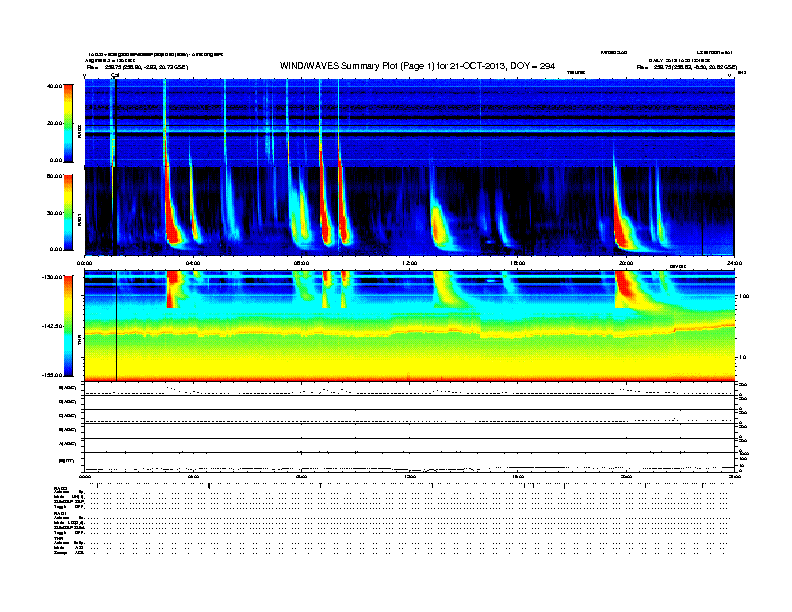This screenshot has height=612, width=792.
Task: Click the bottom line plot above the lower time axis
Action: click(x=409, y=462)
